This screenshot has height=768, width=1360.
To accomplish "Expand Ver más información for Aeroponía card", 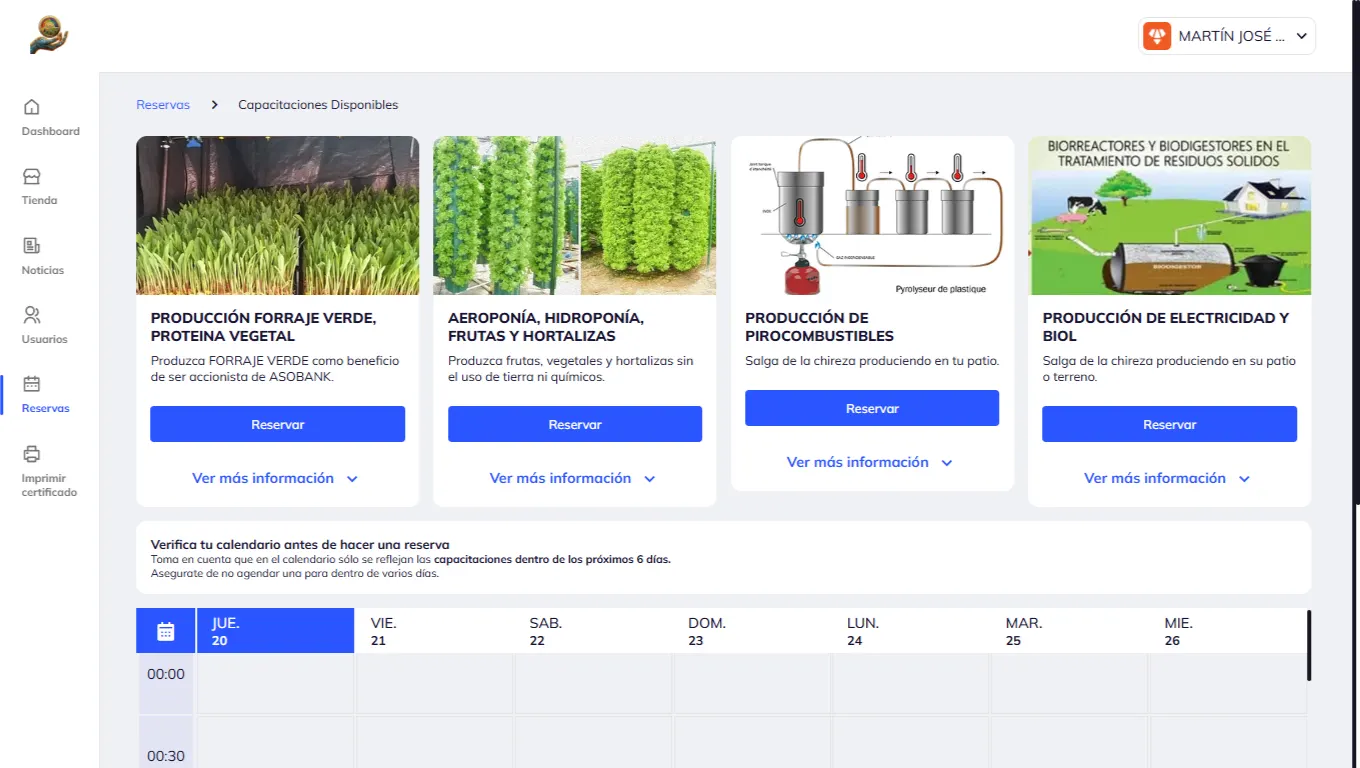I will coord(573,478).
